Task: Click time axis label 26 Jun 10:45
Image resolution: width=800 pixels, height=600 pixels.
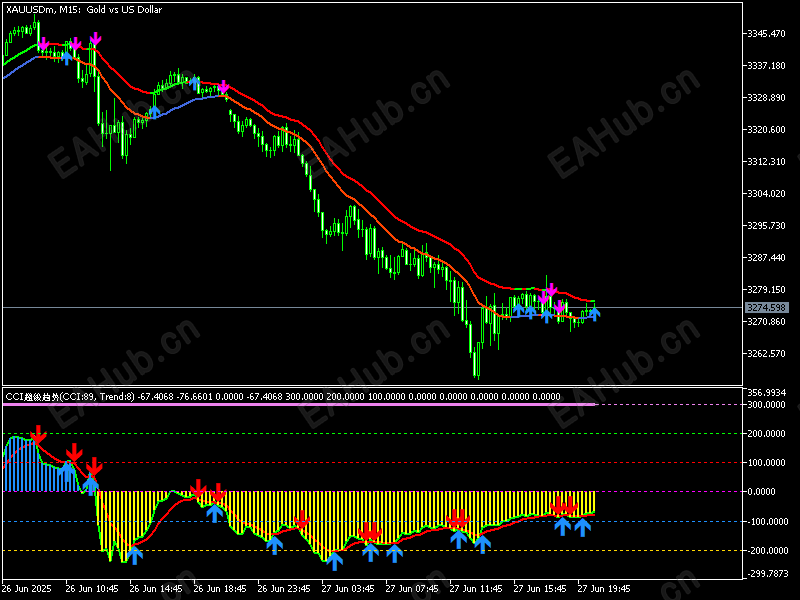Action: coord(92,588)
